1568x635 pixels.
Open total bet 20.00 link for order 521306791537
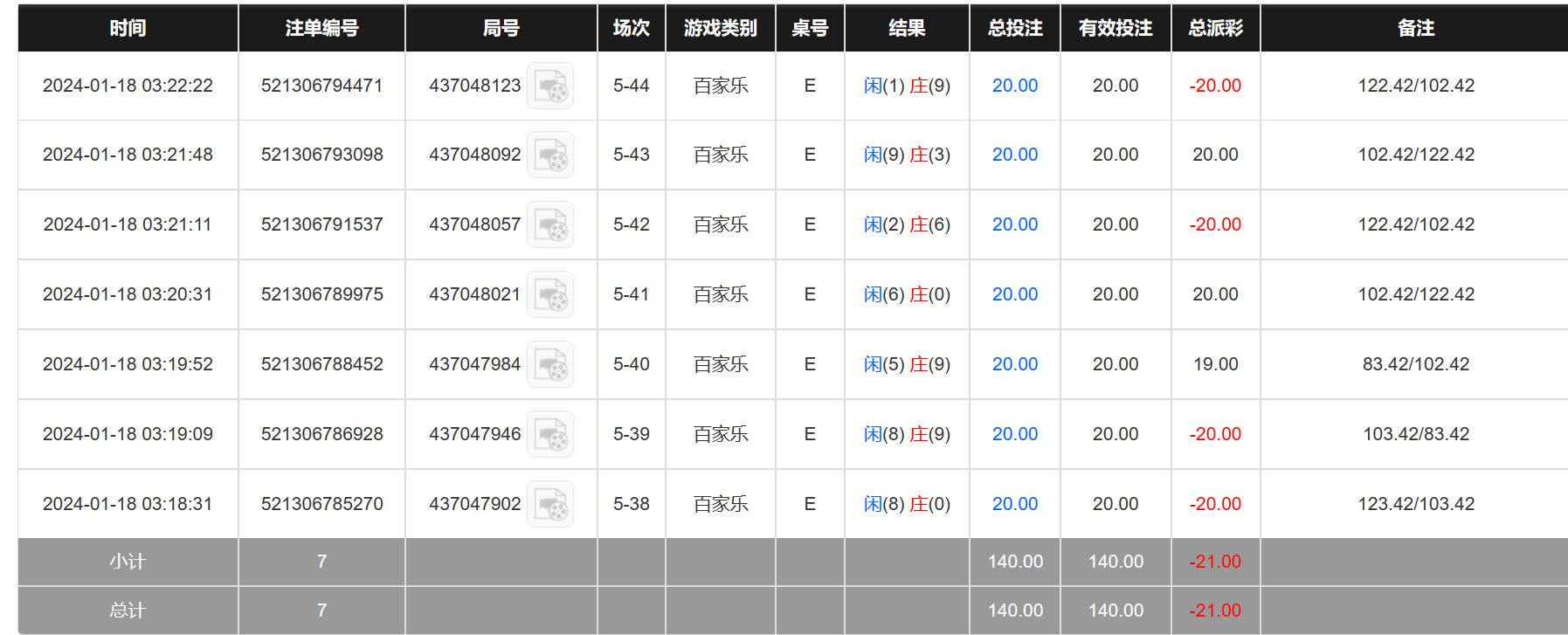tap(1015, 224)
